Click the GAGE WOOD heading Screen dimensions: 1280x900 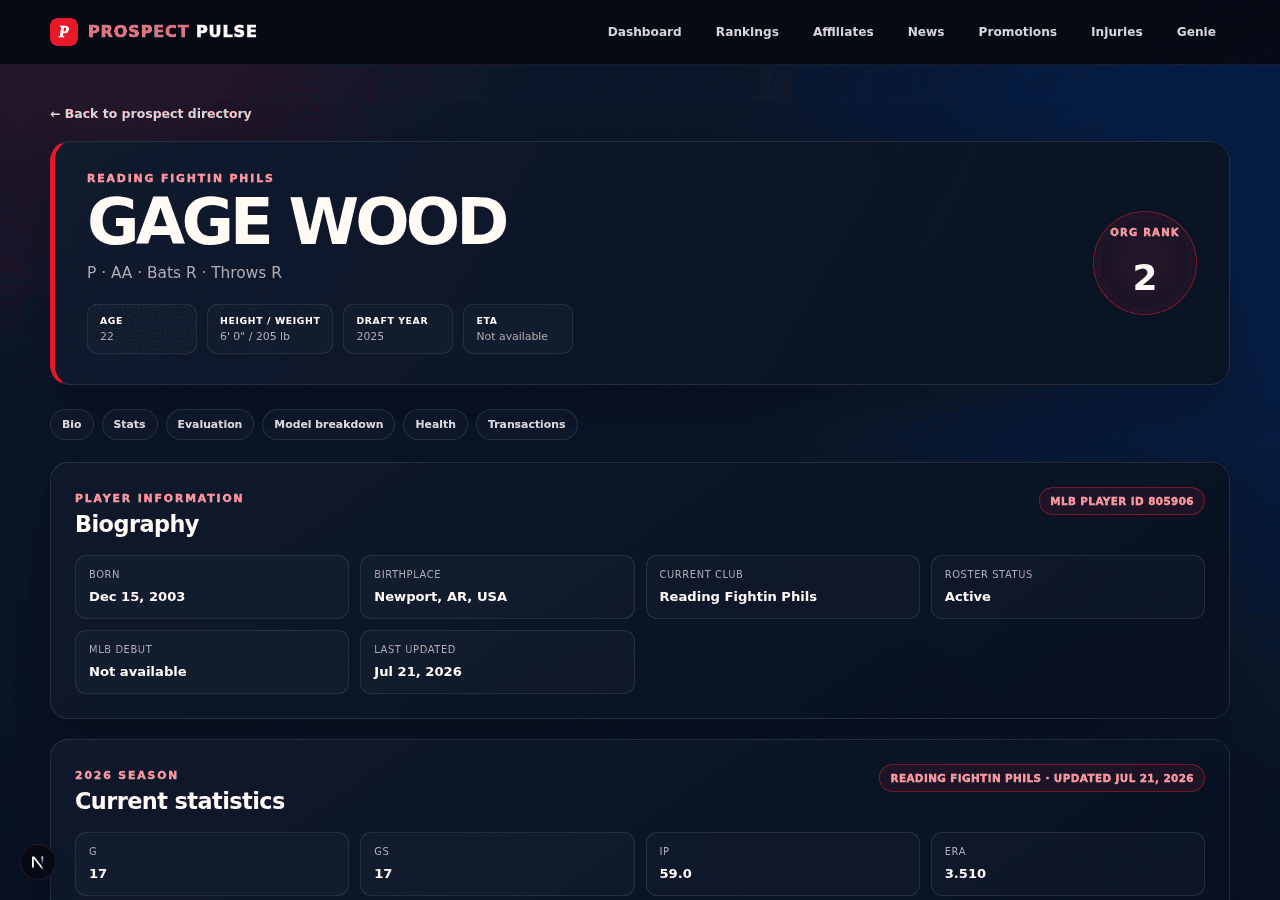297,222
